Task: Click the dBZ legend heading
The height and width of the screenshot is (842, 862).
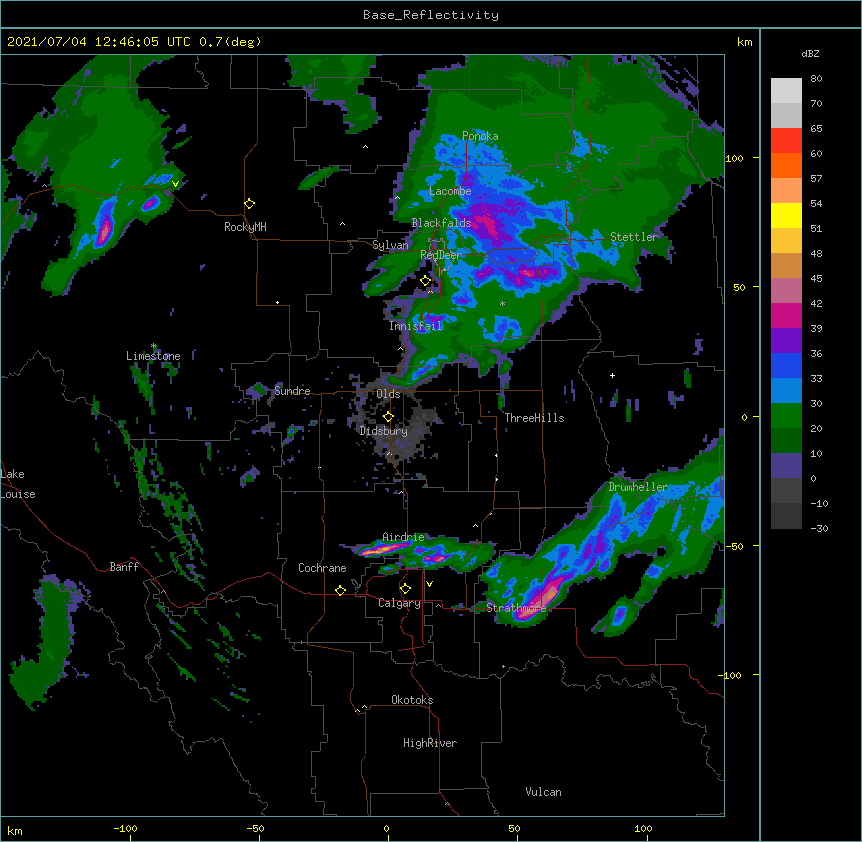Action: click(810, 54)
